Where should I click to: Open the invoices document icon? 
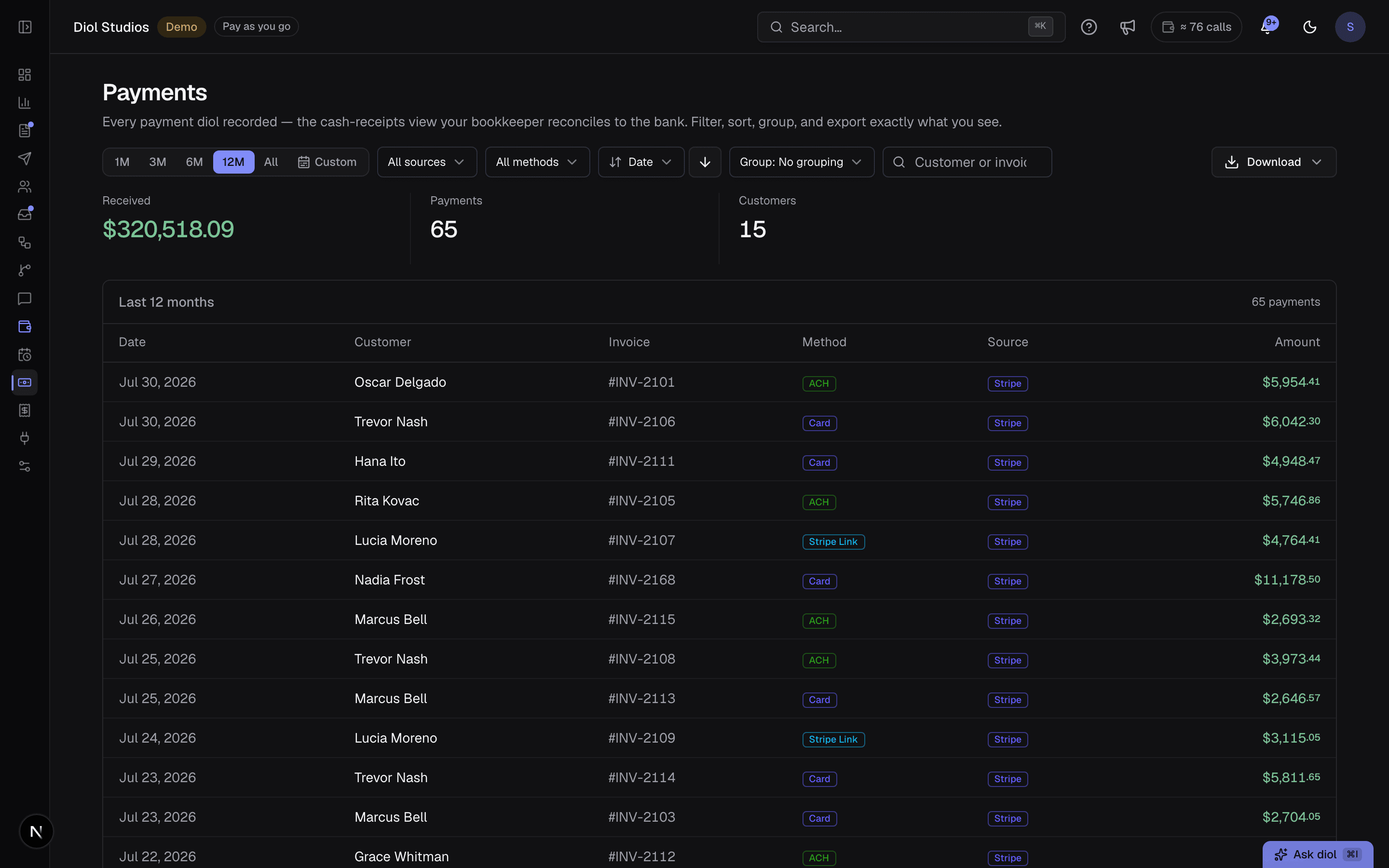[25, 131]
